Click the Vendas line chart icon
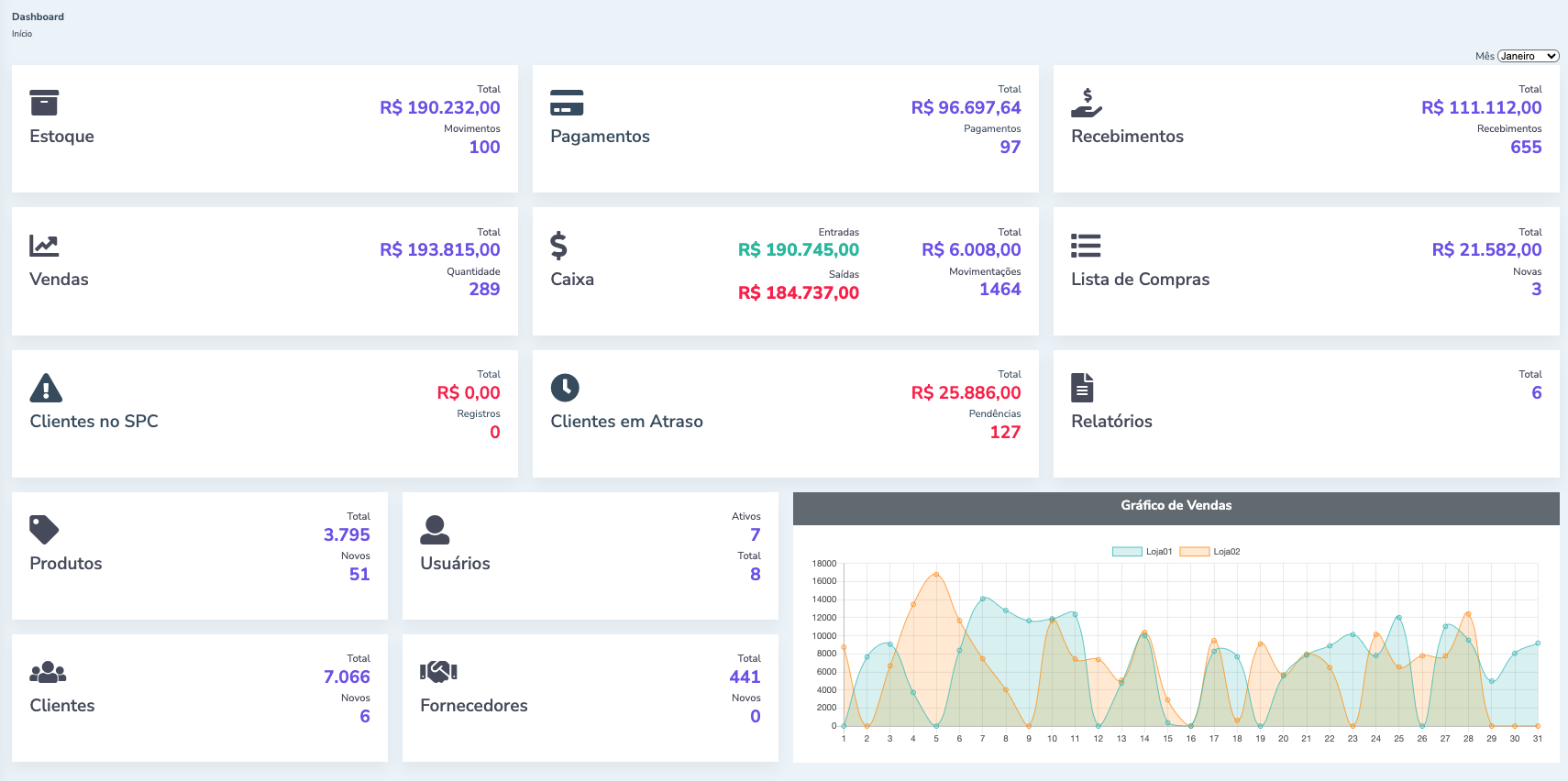The image size is (1568, 781). click(44, 246)
